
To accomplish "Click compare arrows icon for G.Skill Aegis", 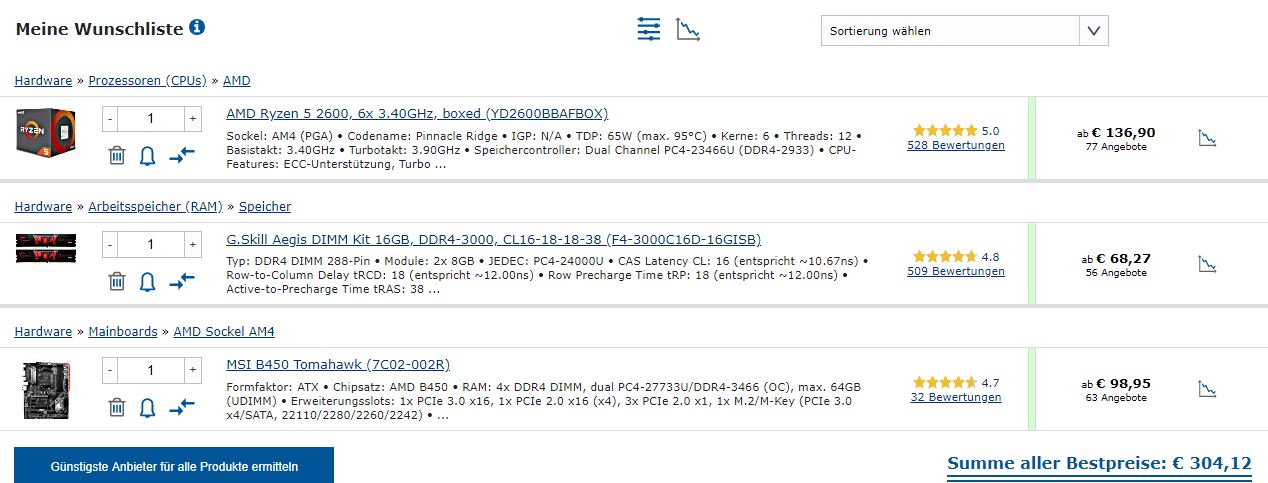I will pos(181,281).
